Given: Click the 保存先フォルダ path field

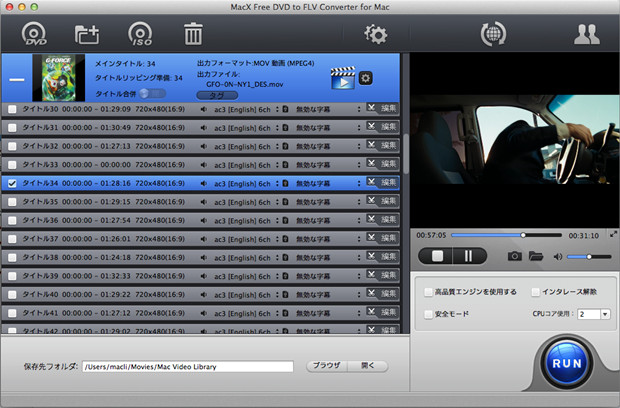Looking at the screenshot, I should pos(188,366).
